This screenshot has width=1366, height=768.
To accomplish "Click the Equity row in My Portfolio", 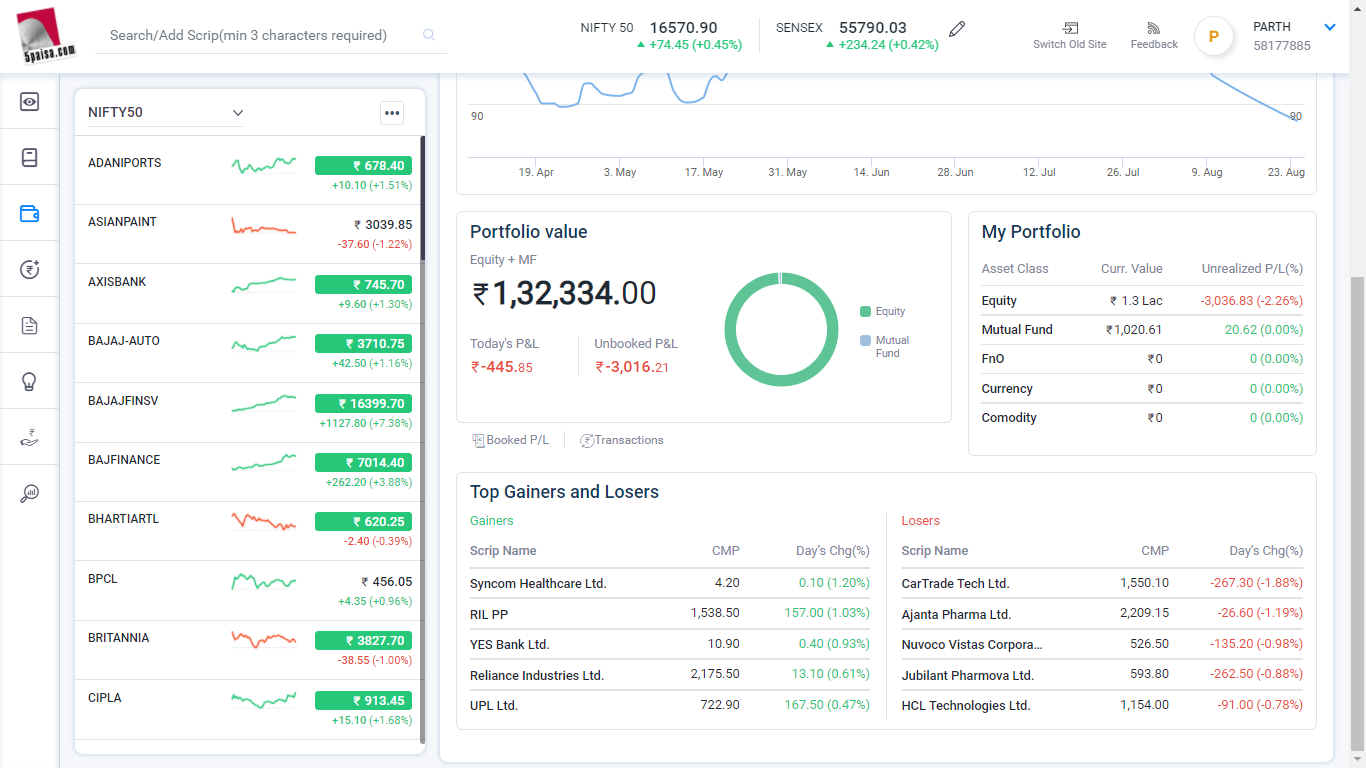I will pyautogui.click(x=1142, y=301).
